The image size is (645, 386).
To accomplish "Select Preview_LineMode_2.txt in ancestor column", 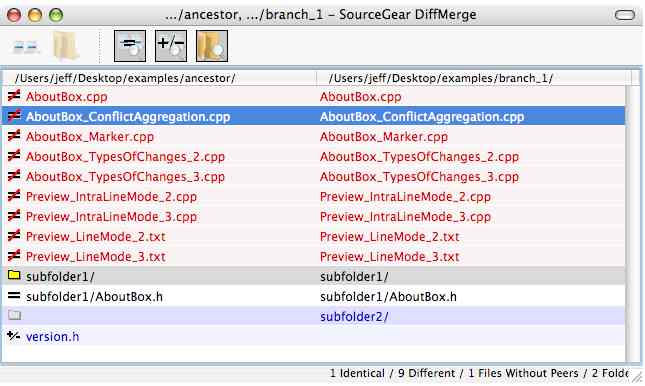I will point(96,237).
